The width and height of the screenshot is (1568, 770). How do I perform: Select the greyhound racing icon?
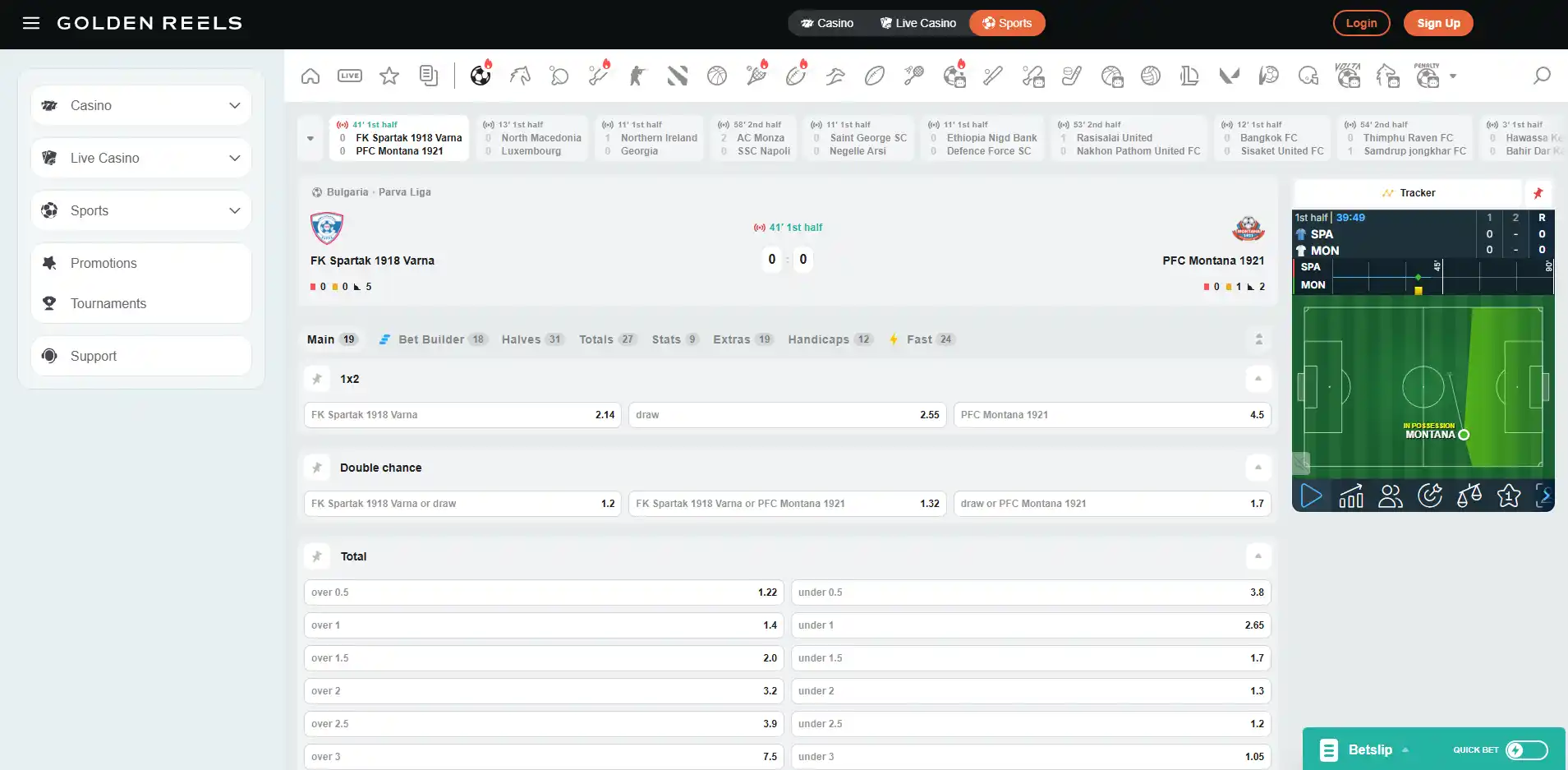point(835,76)
